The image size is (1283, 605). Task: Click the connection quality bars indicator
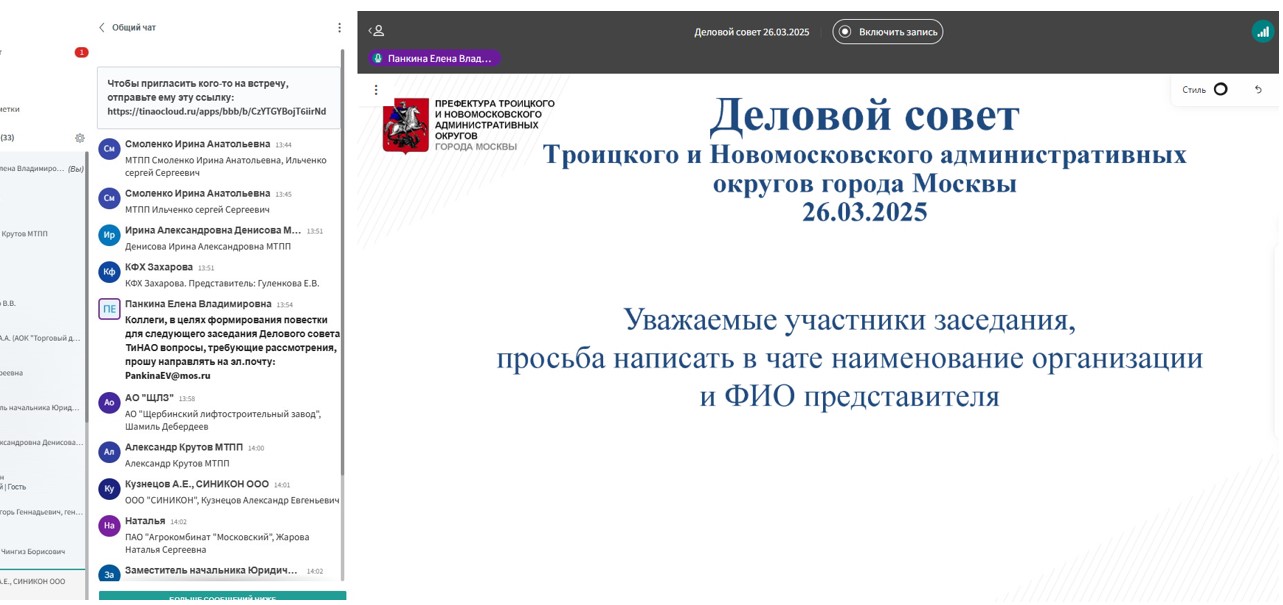[x=1261, y=31]
